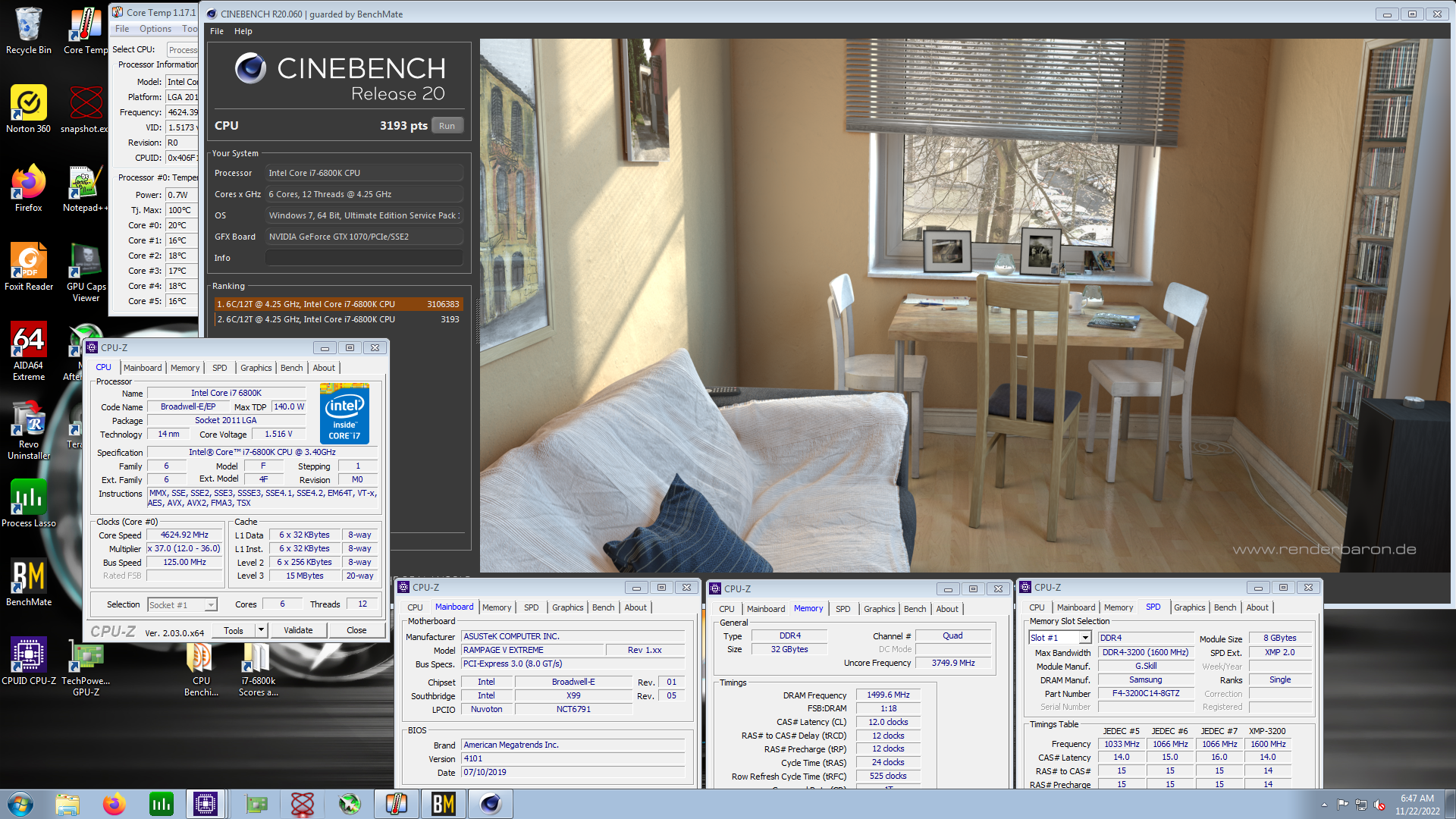Open i7-6800k Scores desktop file
Viewport: 1456px width, 819px height.
(258, 667)
